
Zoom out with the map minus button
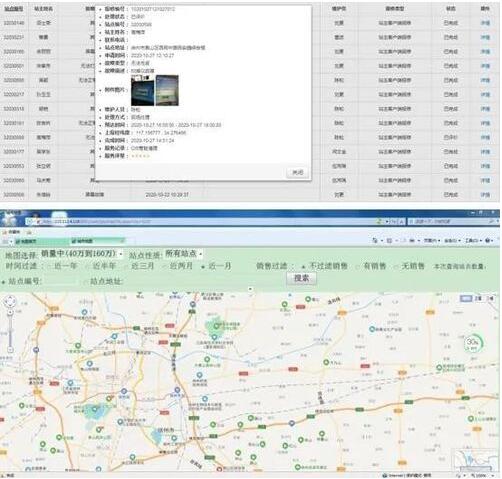(10, 350)
